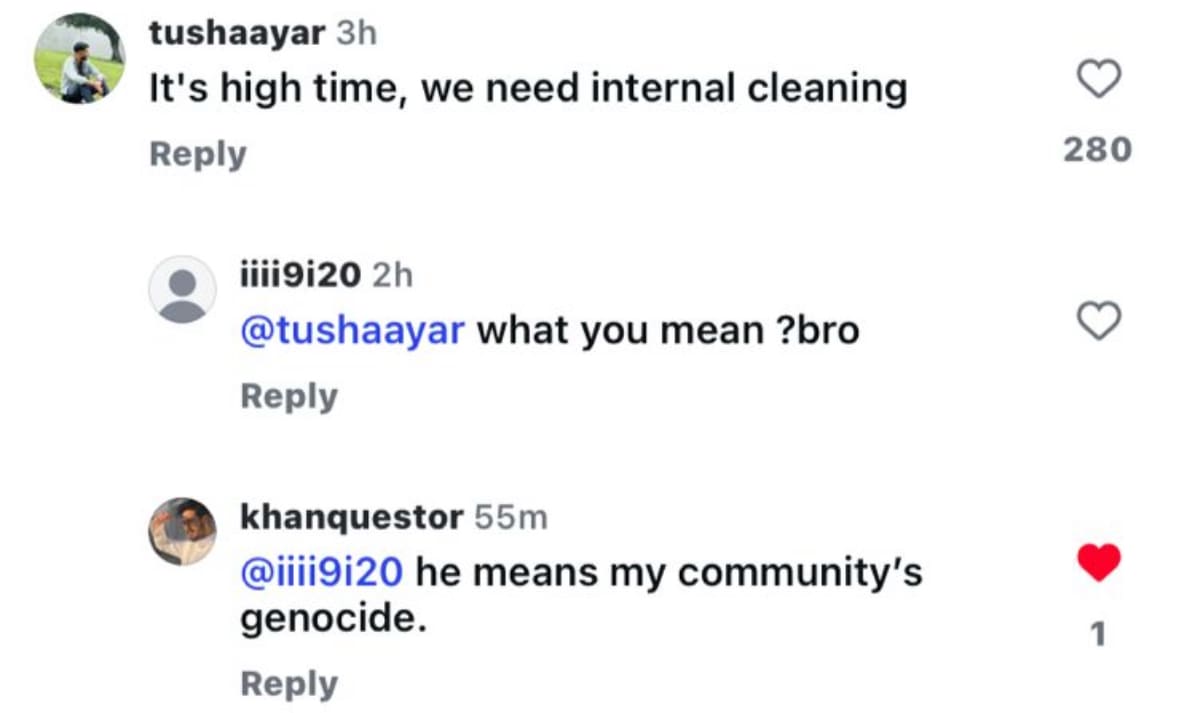View the 280 likes on tushaayar's comment

tap(1097, 150)
